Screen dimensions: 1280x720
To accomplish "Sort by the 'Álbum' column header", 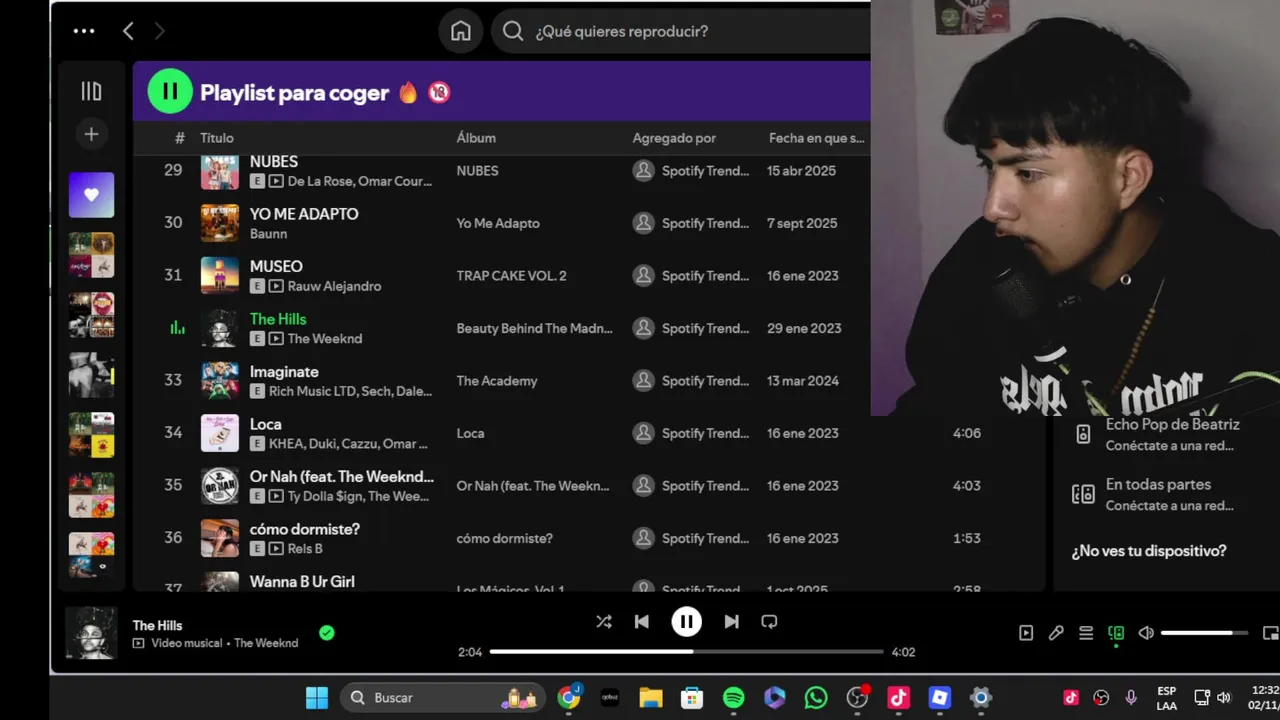I will [476, 138].
